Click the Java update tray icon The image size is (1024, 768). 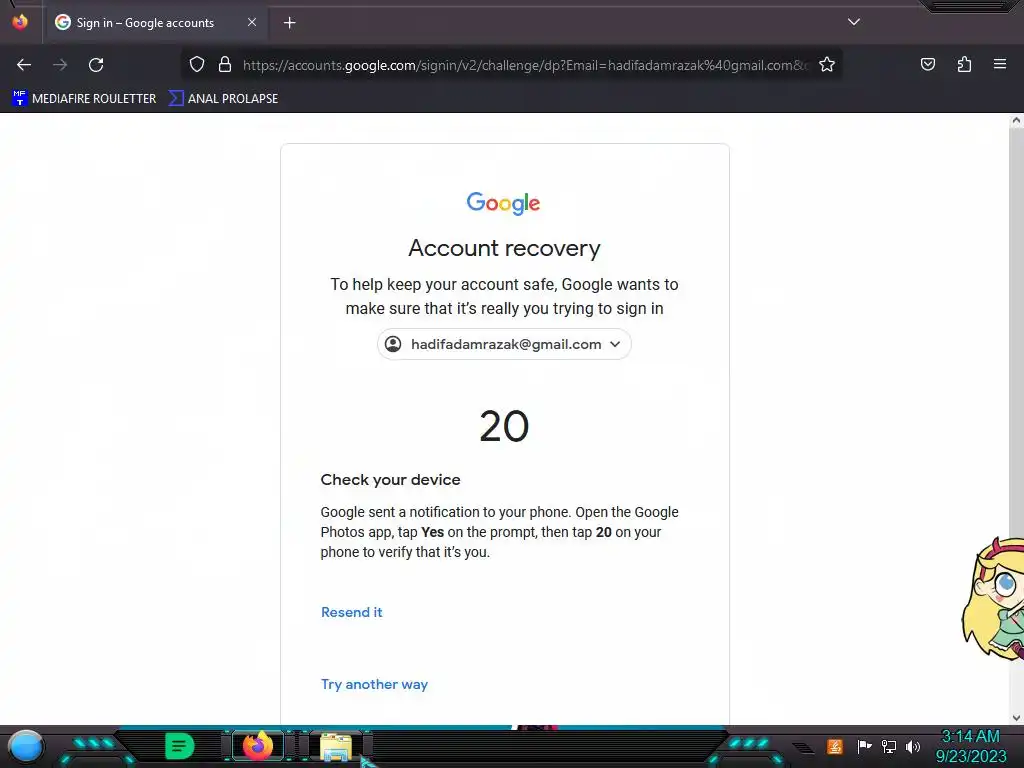pos(835,746)
